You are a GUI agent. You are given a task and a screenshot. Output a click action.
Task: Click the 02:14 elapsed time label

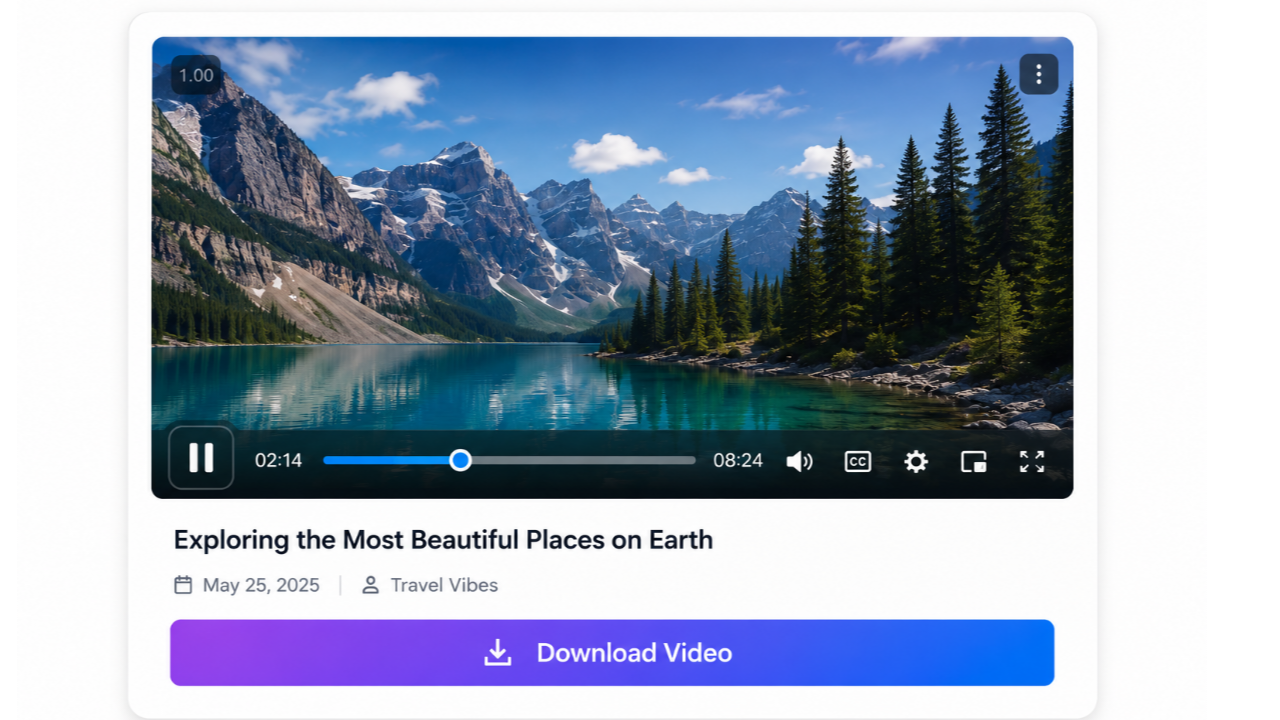278,460
